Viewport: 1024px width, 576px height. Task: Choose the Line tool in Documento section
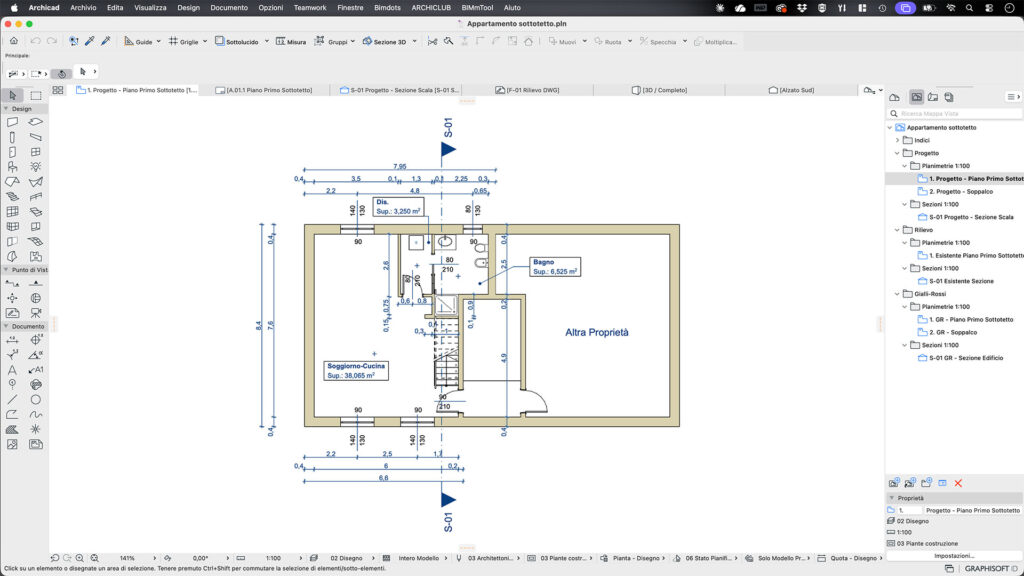pos(12,399)
